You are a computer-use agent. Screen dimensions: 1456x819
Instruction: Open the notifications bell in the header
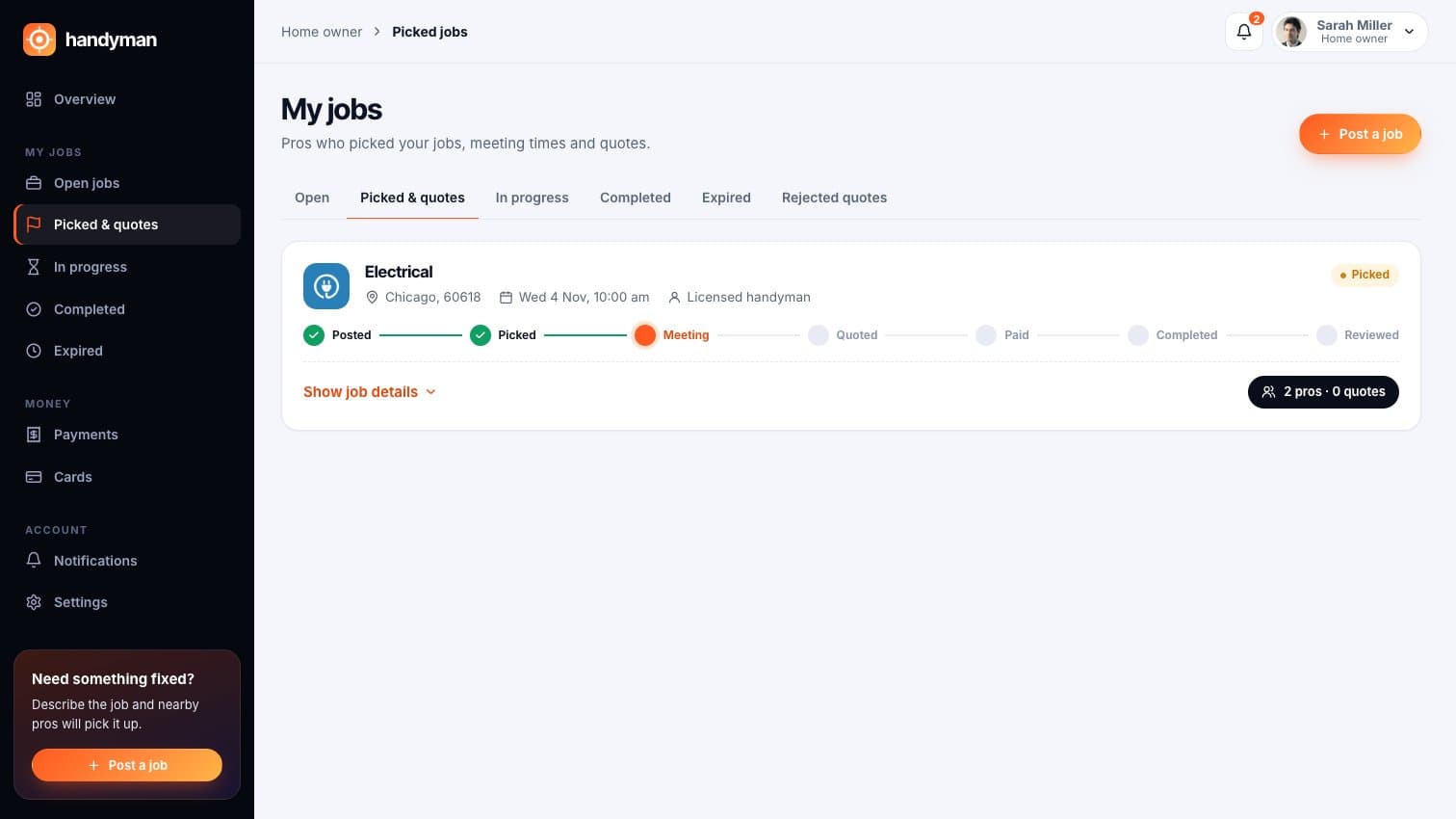(1244, 32)
